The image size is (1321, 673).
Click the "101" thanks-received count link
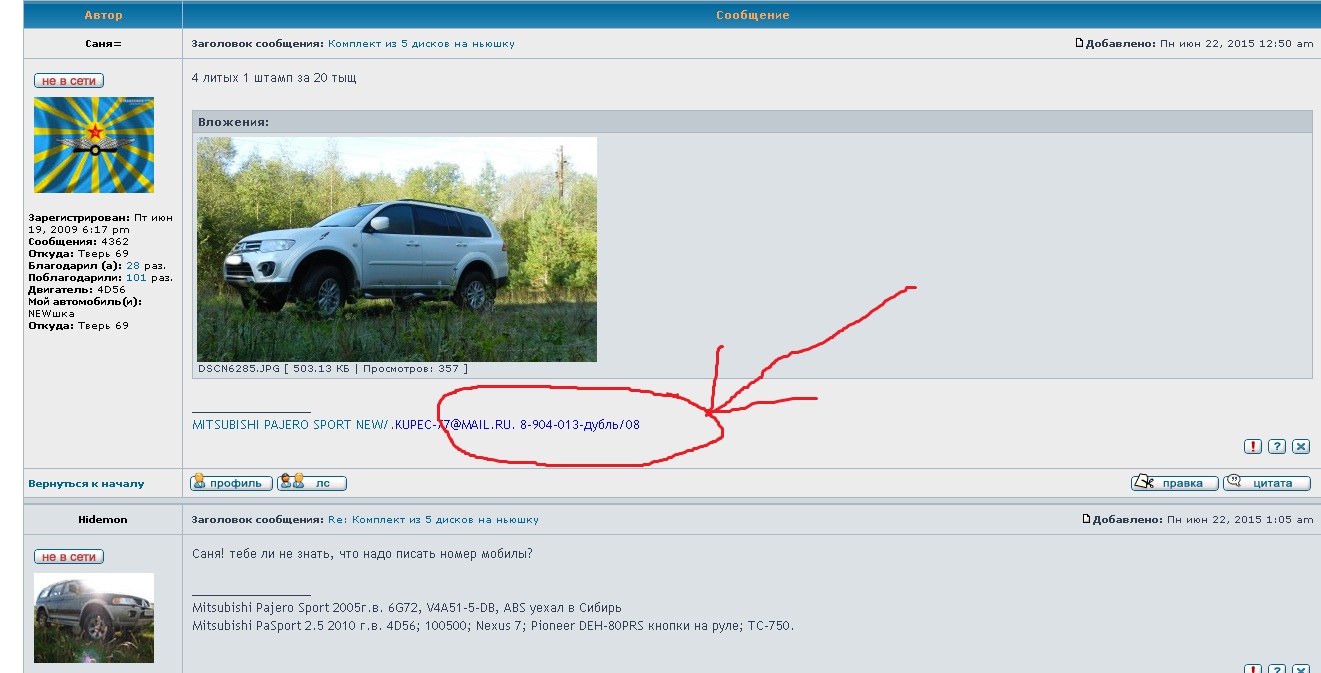pos(136,278)
